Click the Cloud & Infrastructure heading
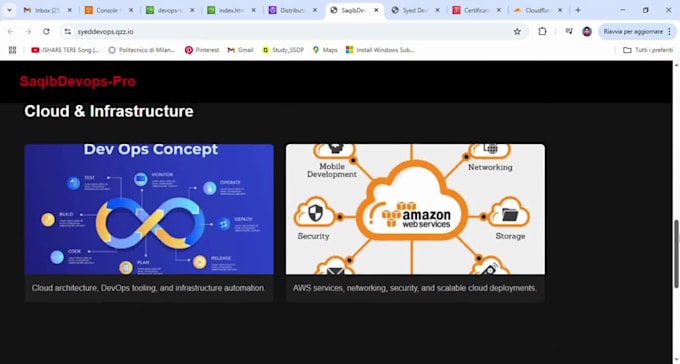Viewport: 680px width, 364px height. coord(109,111)
